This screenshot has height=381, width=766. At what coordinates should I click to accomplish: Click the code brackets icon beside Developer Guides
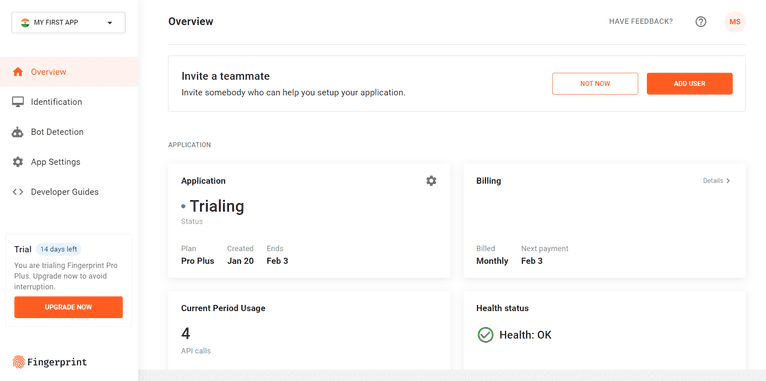tap(18, 192)
